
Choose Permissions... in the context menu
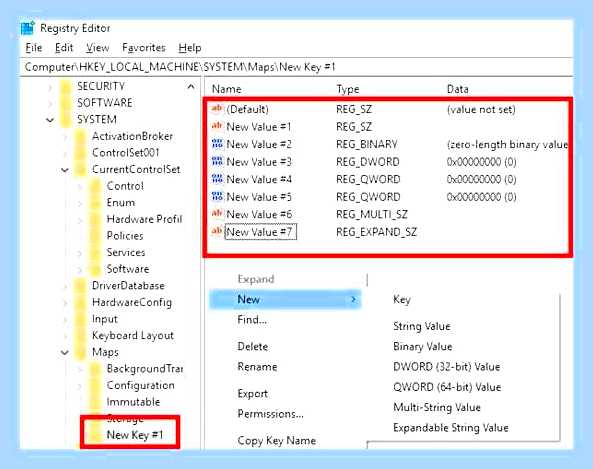click(x=270, y=414)
